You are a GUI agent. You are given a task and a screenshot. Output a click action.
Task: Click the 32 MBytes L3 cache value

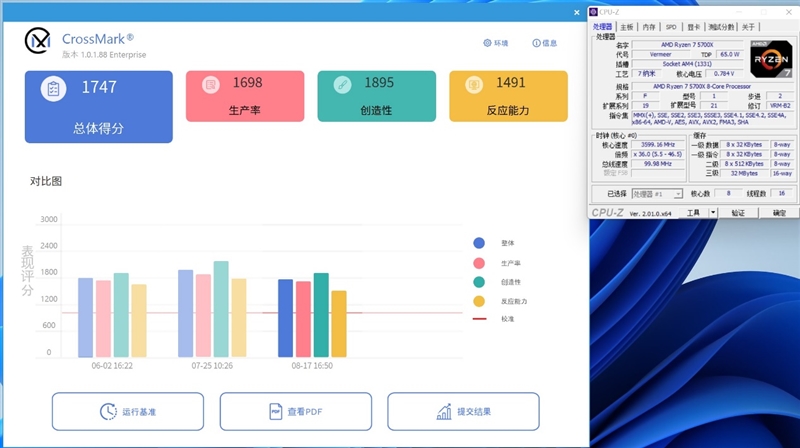[744, 173]
